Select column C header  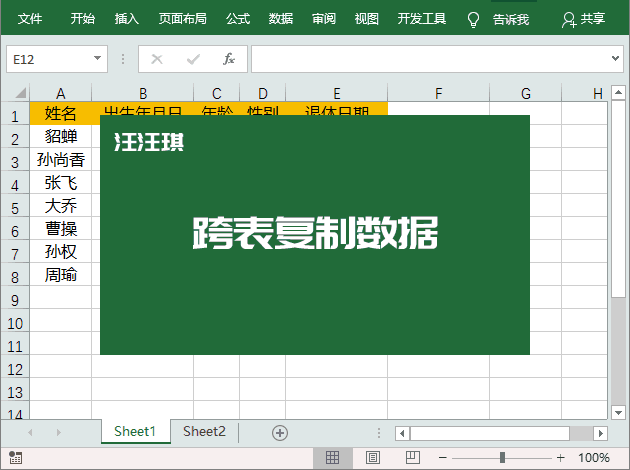217,93
